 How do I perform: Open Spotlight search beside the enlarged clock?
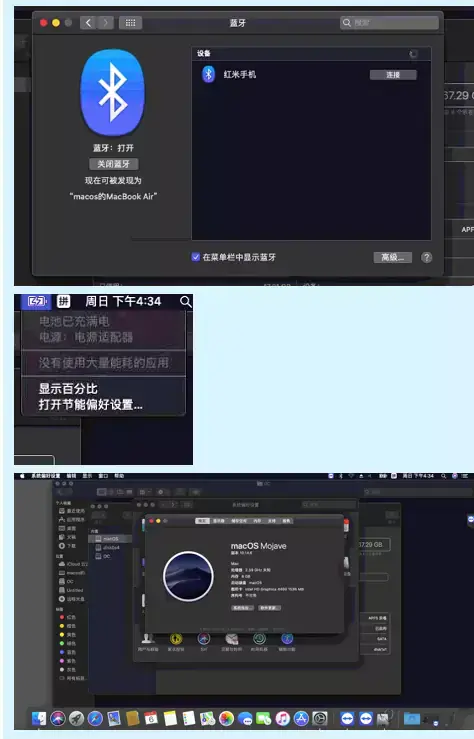pyautogui.click(x=186, y=302)
